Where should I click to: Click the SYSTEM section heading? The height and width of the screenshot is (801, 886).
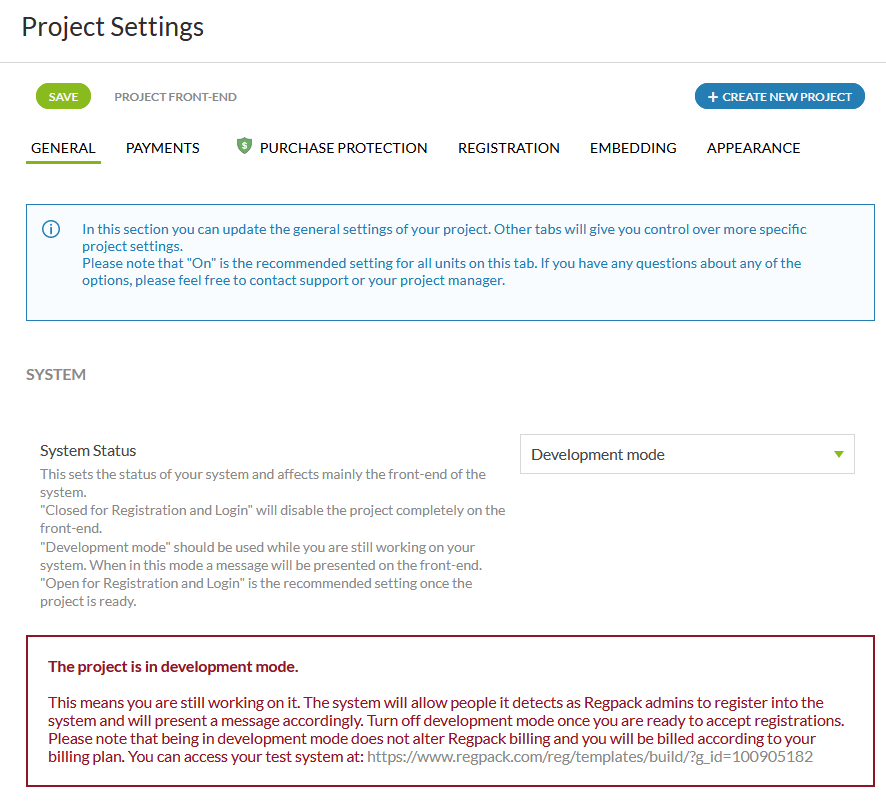(56, 375)
